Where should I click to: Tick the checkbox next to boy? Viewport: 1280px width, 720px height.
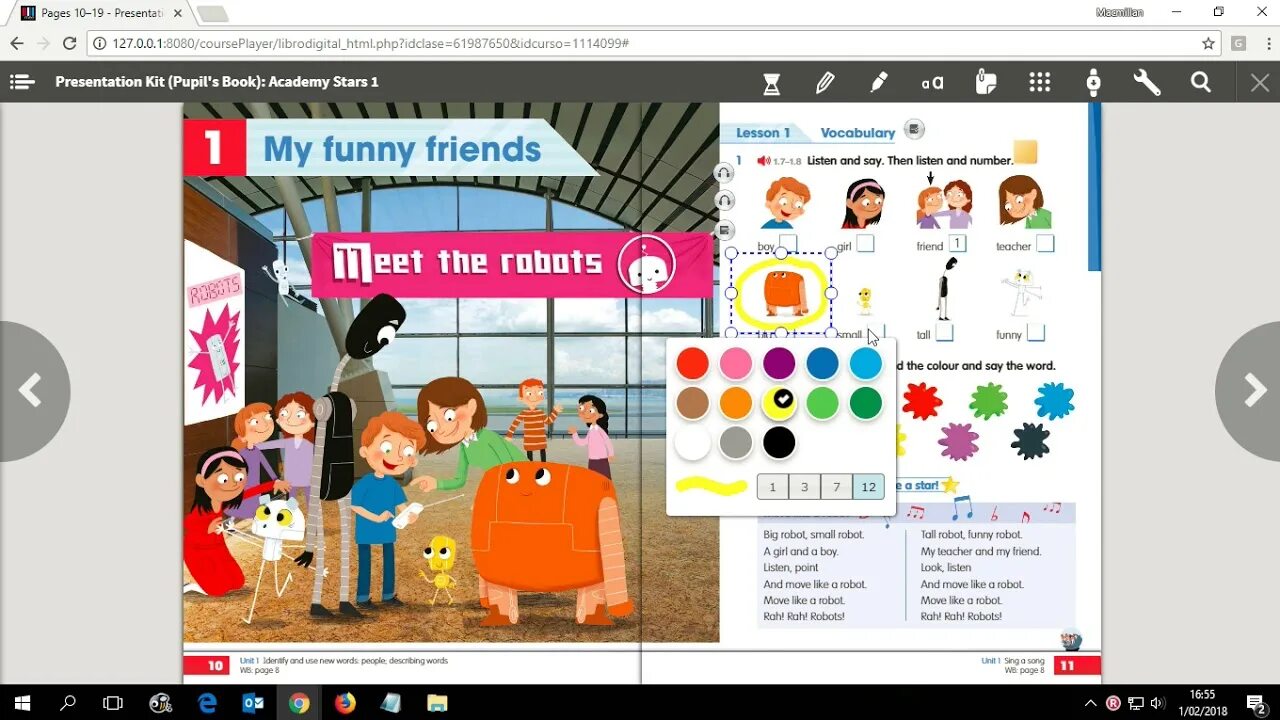pyautogui.click(x=788, y=243)
